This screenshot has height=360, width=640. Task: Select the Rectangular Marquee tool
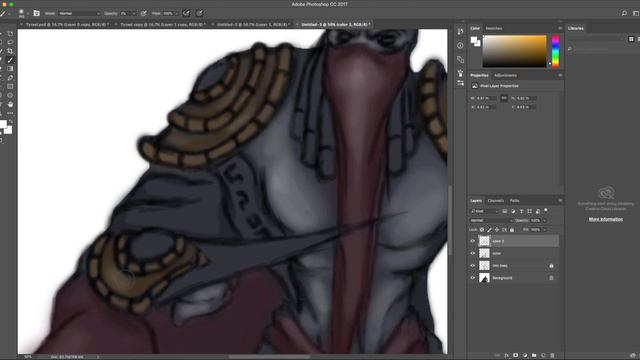coord(10,33)
